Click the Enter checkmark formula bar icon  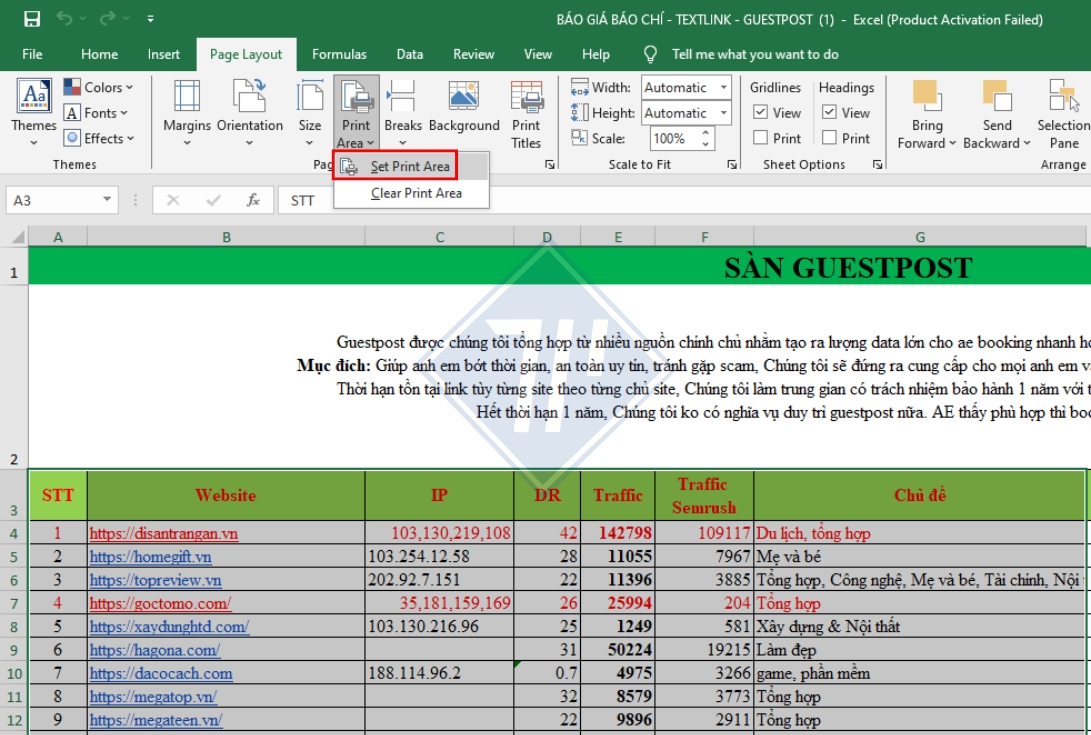coord(213,200)
